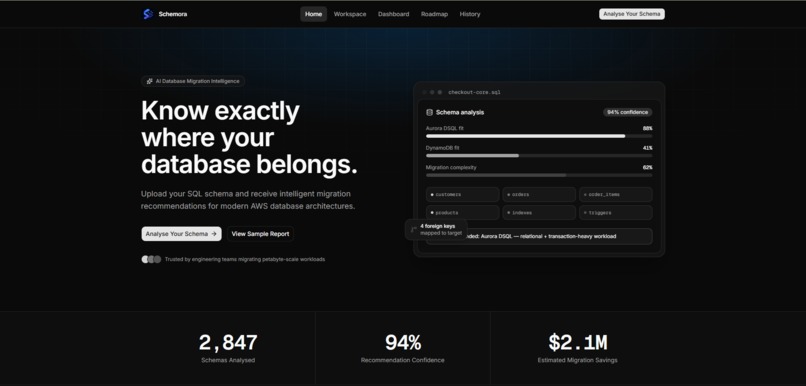
Task: Go to the Workspace nav item
Action: tap(350, 14)
